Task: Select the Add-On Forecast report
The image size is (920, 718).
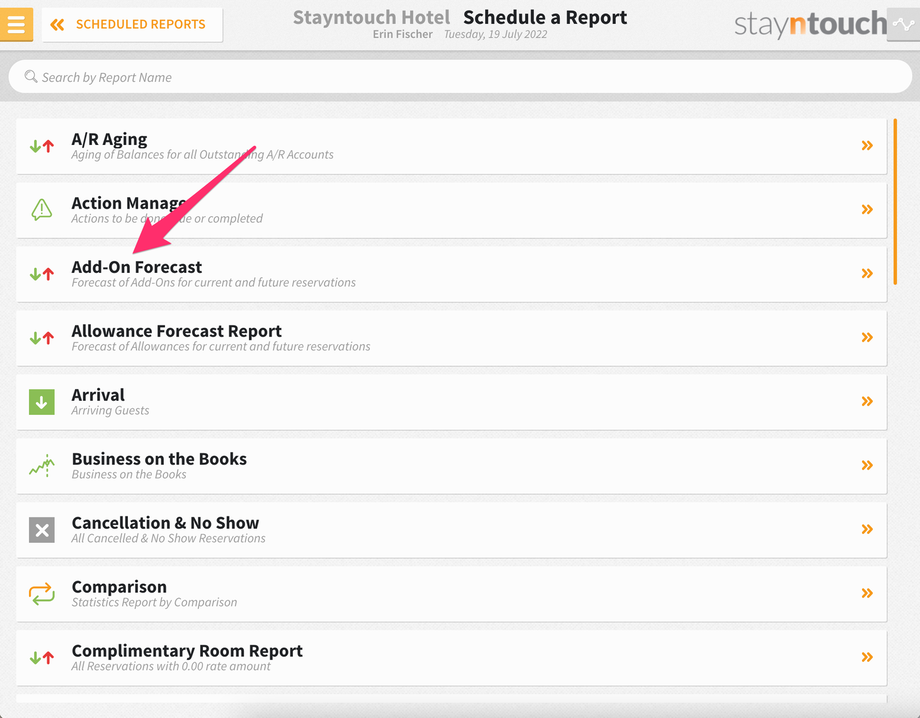Action: pyautogui.click(x=137, y=267)
